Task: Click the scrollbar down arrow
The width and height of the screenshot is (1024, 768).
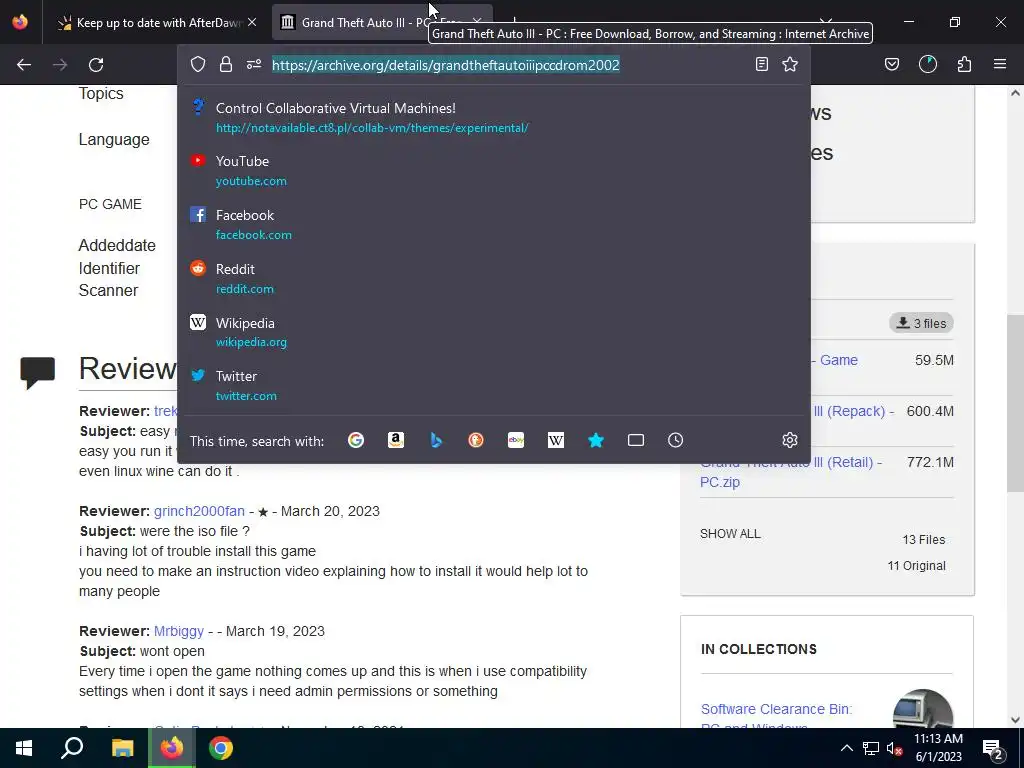Action: pos(1015,720)
